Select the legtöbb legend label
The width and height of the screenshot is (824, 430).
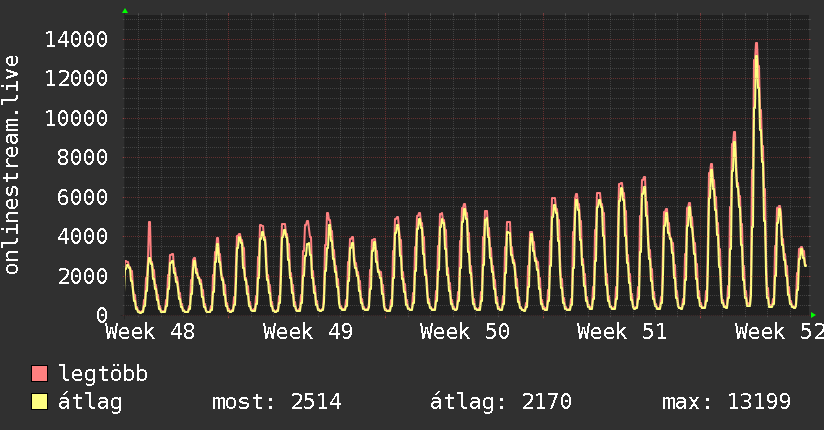point(103,374)
